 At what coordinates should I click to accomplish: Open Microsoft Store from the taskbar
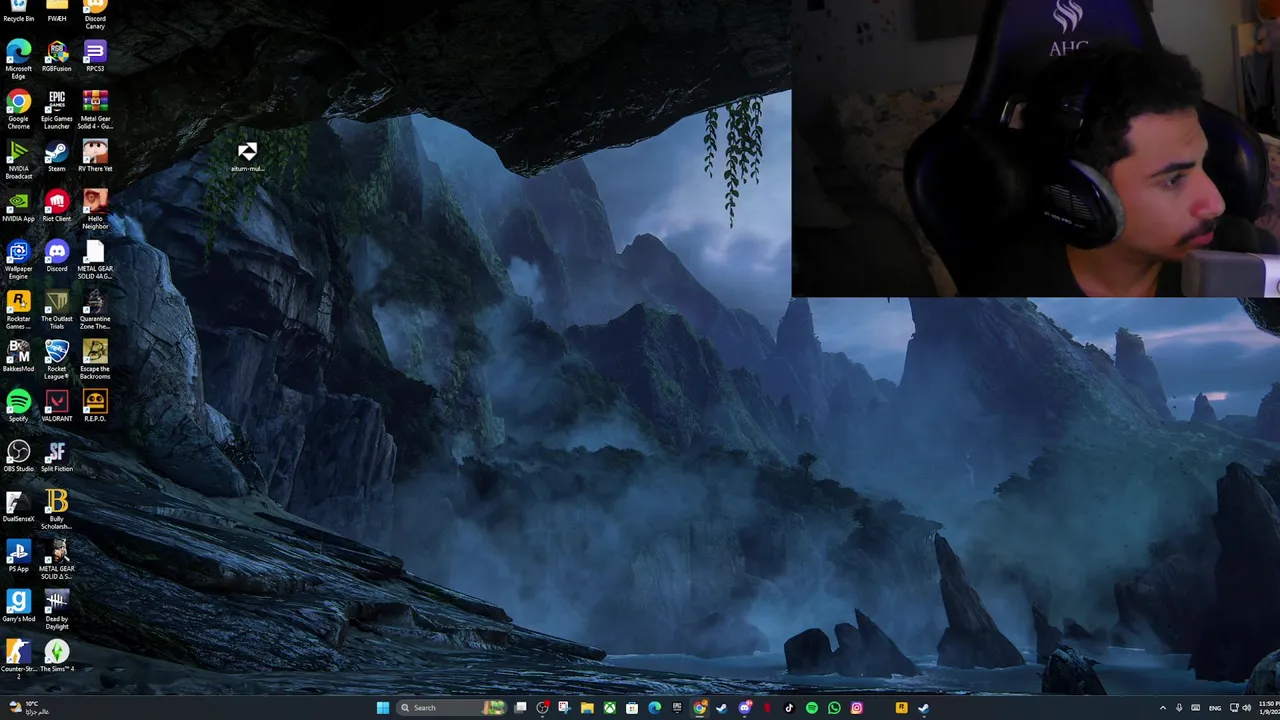pyautogui.click(x=632, y=708)
